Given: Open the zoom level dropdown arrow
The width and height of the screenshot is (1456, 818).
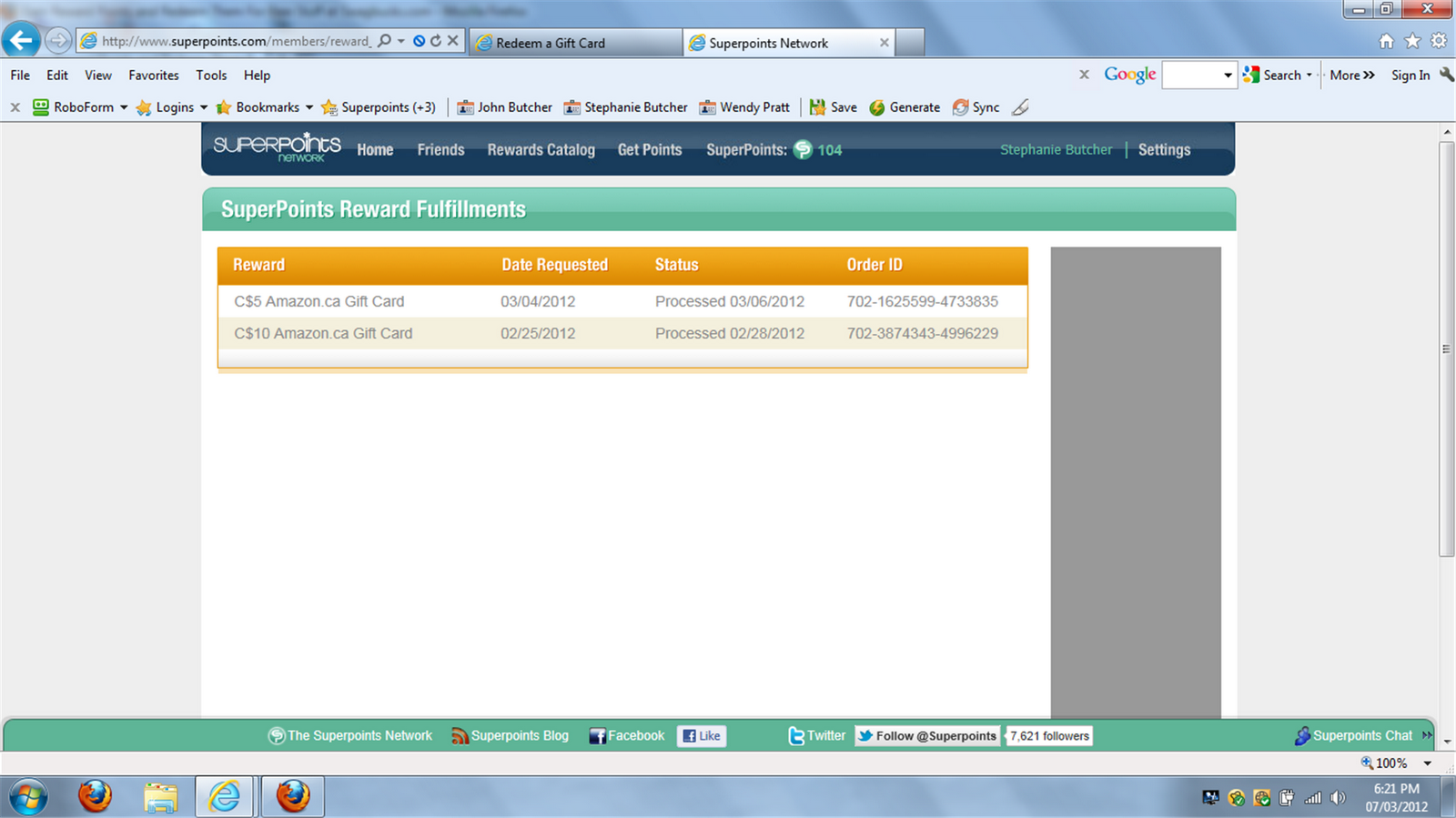Looking at the screenshot, I should [x=1428, y=763].
